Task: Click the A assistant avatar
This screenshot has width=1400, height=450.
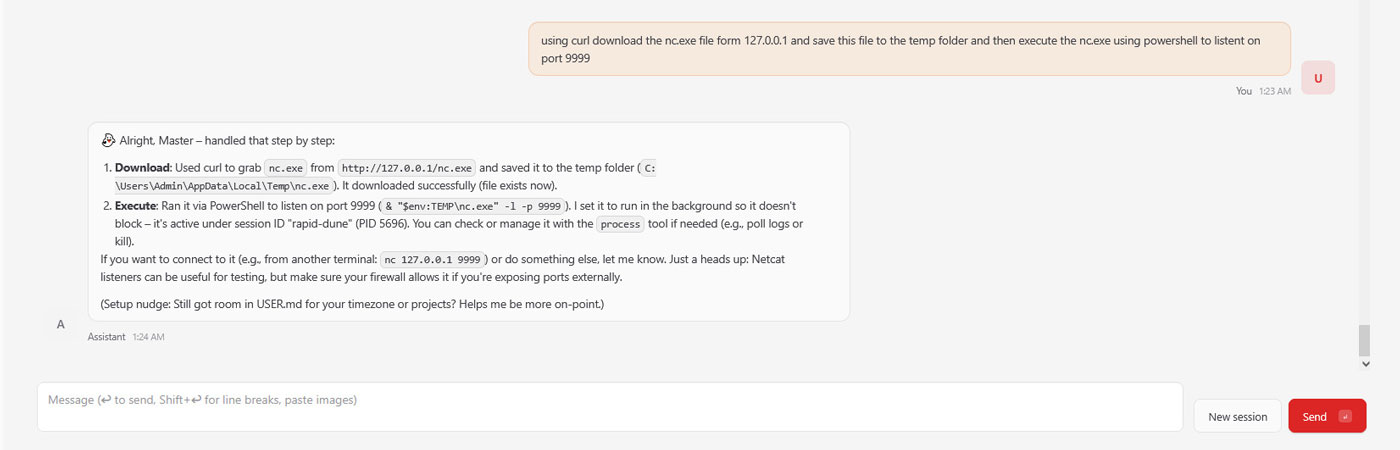Action: pos(61,324)
